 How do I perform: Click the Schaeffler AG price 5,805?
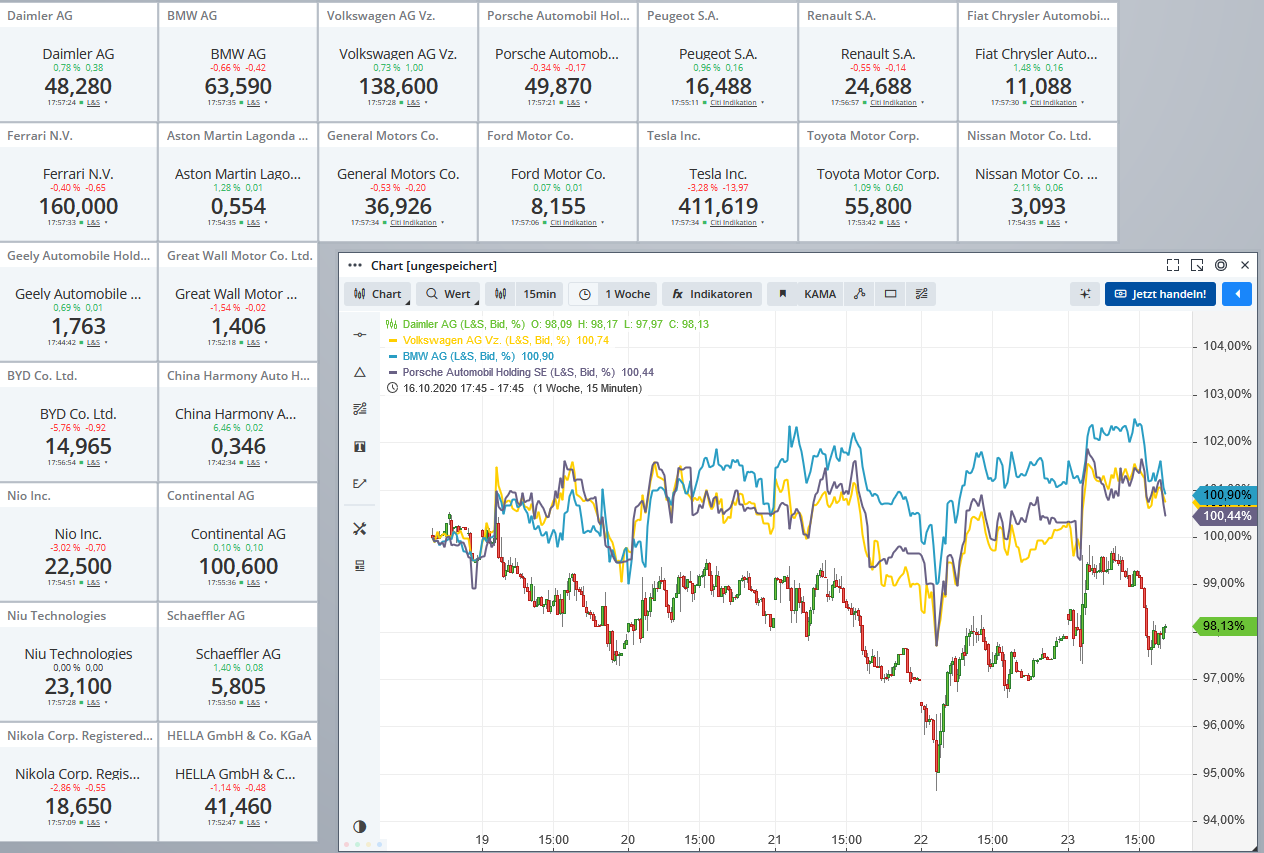(238, 686)
